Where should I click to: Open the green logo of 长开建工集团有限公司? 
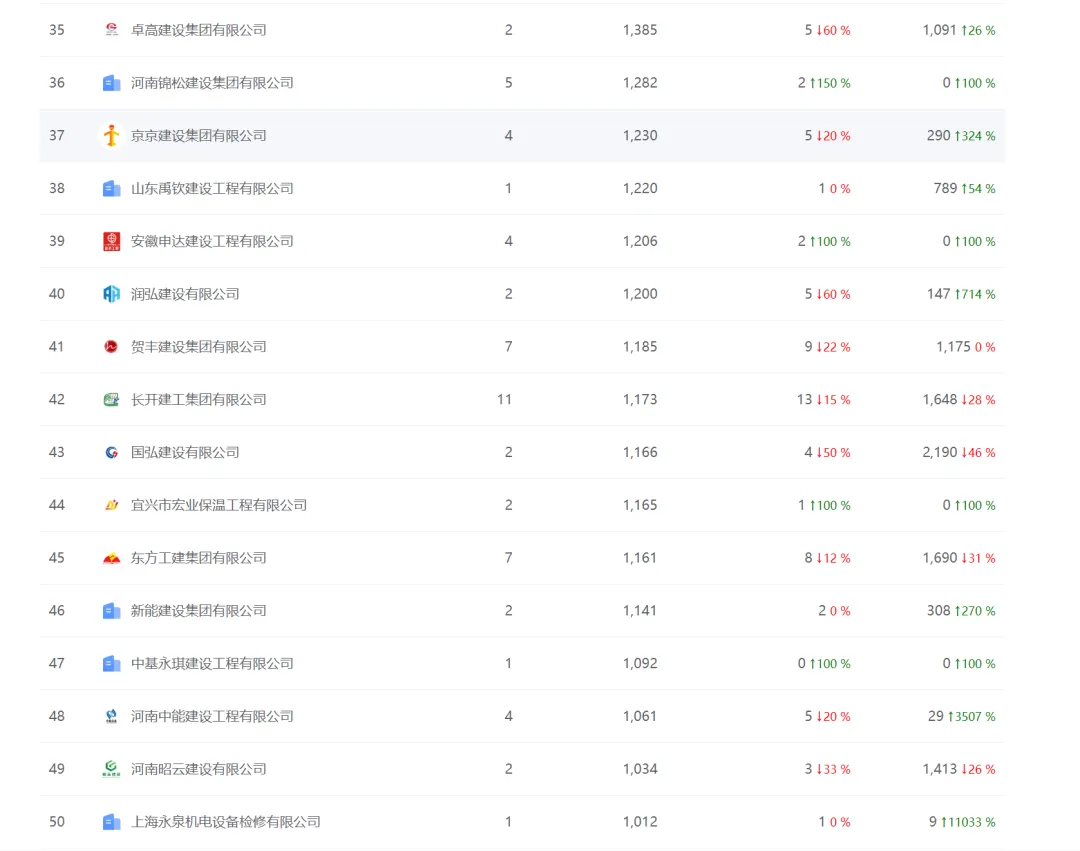[111, 399]
